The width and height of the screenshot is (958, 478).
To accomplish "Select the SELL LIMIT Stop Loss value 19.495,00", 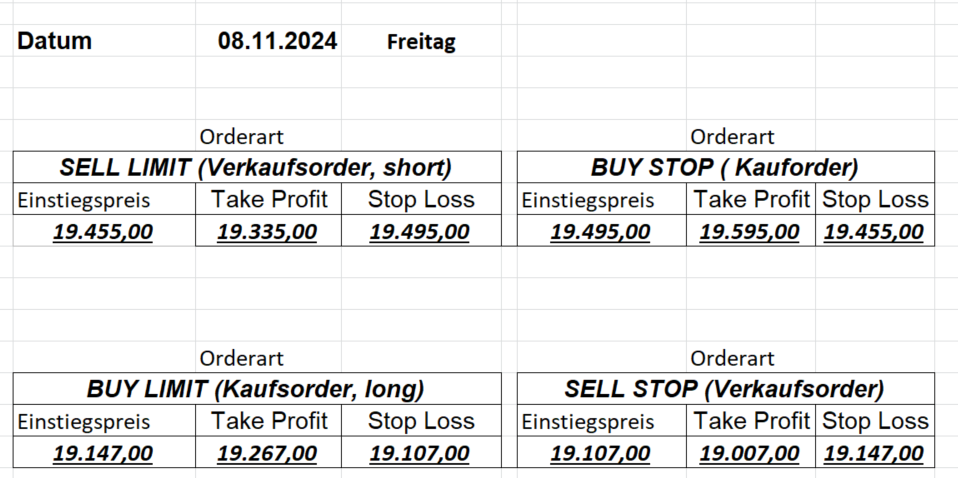I will pos(419,232).
